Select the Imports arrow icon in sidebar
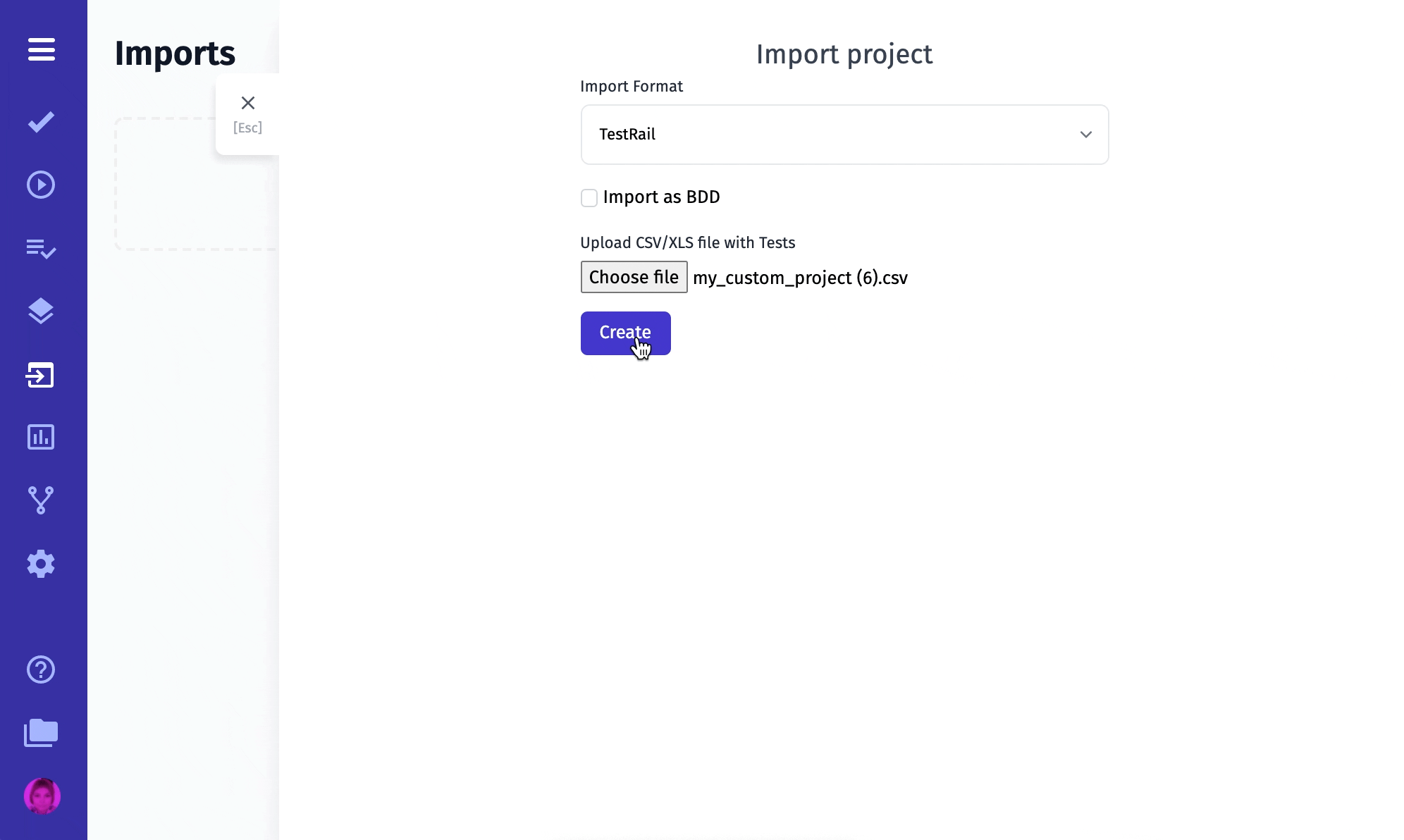This screenshot has height=840, width=1404. [40, 375]
